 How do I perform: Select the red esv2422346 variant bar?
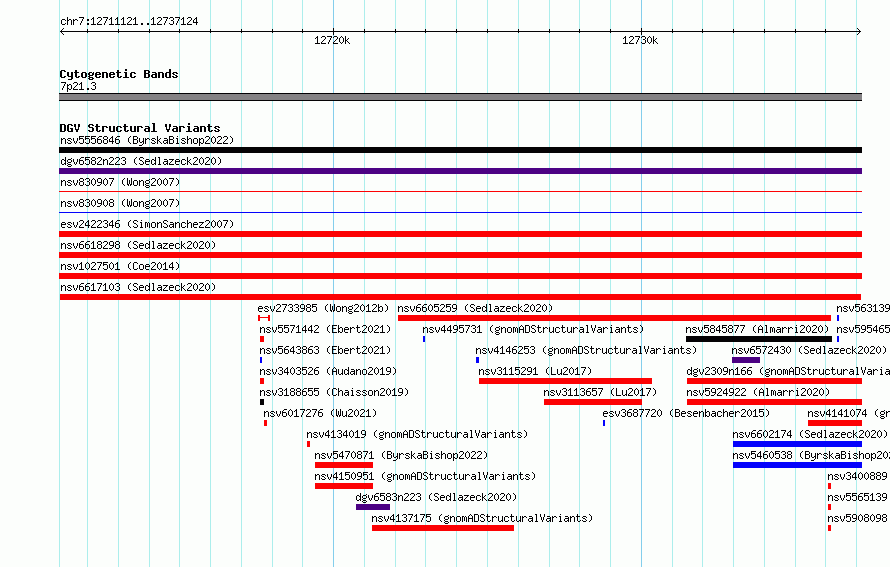tap(460, 234)
